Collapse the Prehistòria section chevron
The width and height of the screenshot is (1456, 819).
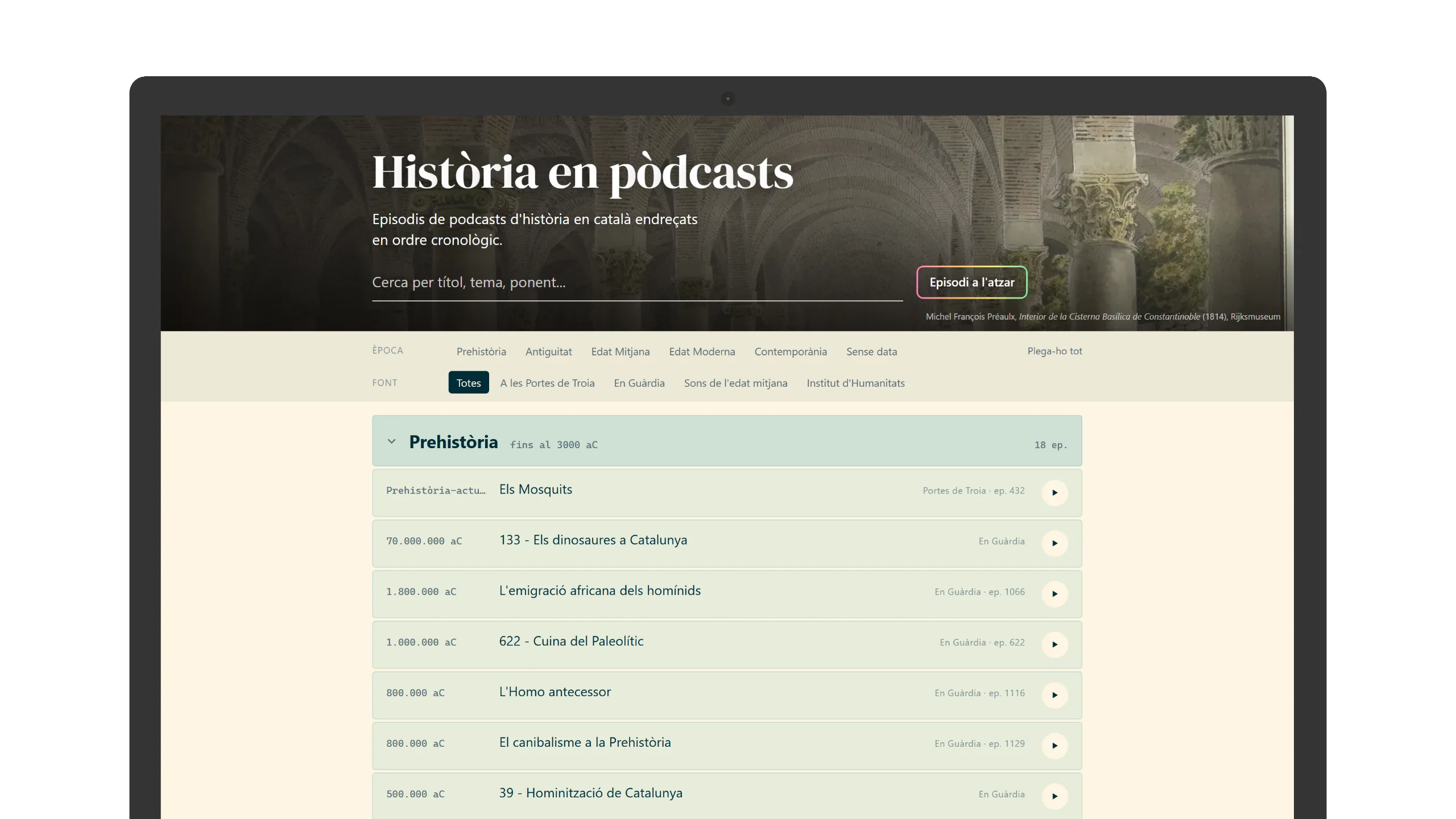click(x=391, y=441)
